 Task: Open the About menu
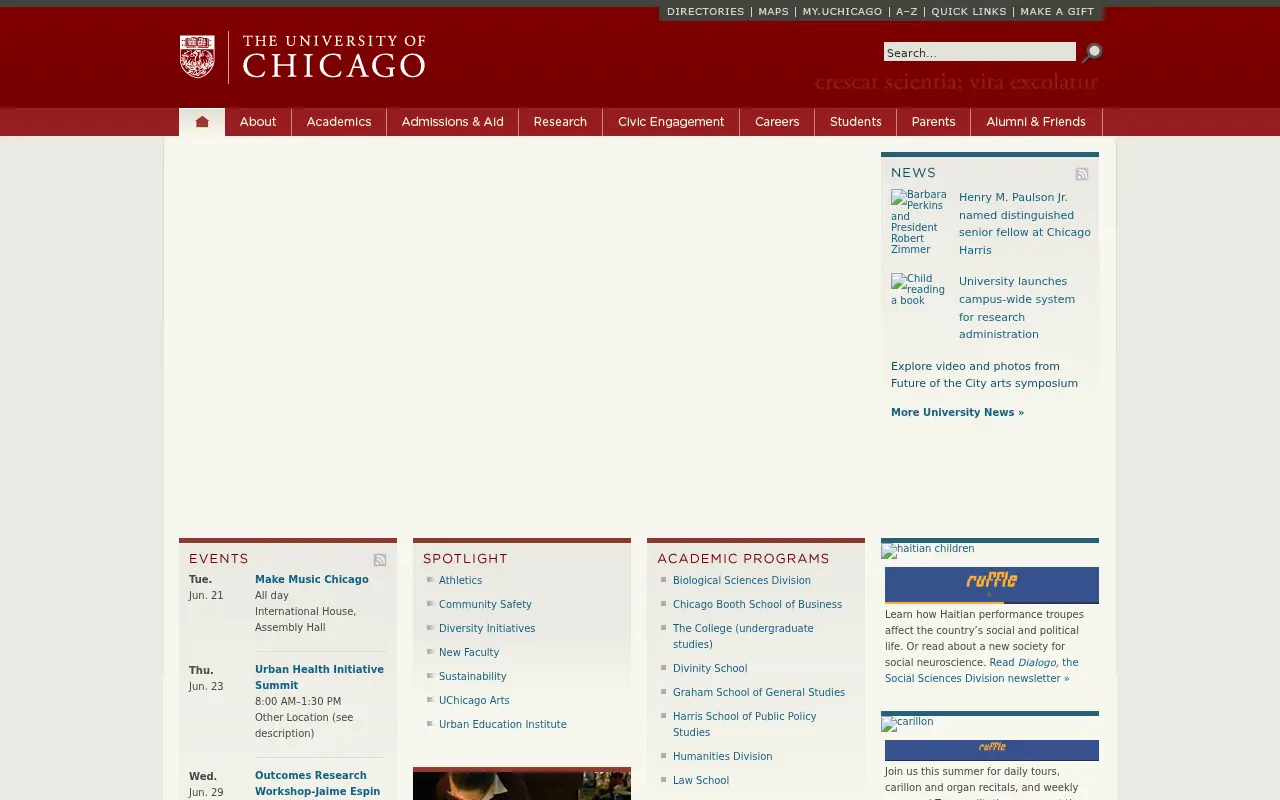258,122
